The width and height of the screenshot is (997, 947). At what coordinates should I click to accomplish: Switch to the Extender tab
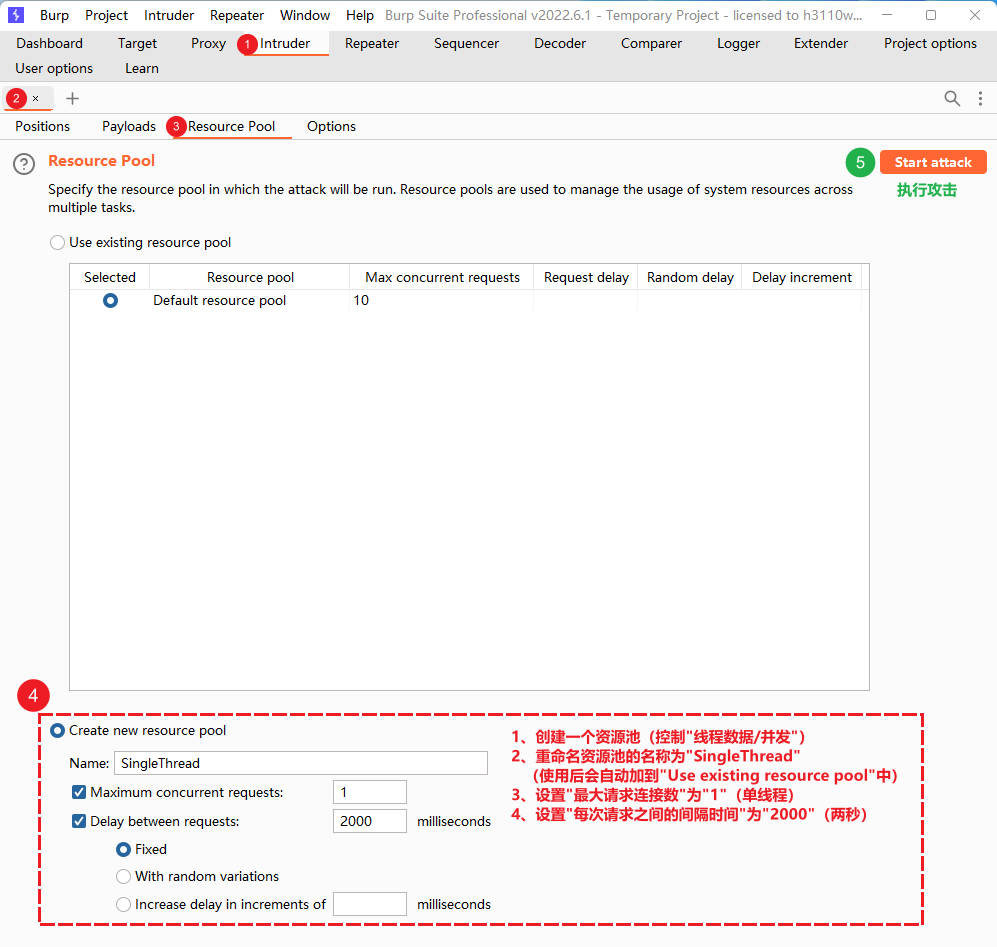pos(821,43)
